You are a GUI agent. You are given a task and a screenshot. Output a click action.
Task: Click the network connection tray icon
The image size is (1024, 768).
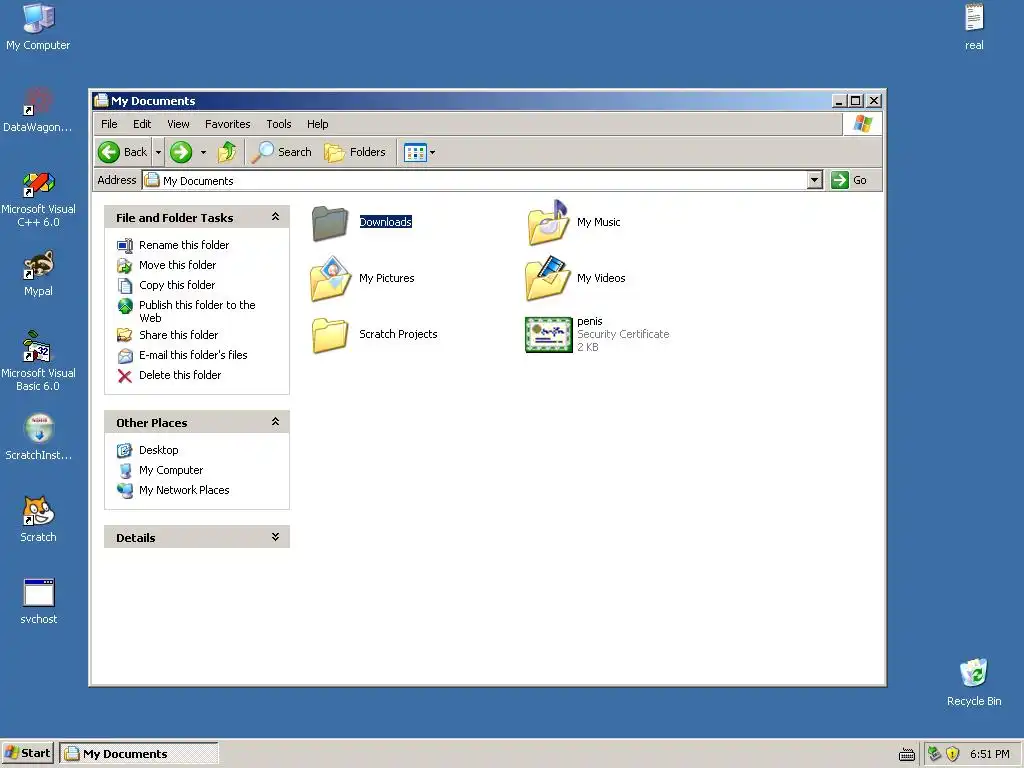point(935,754)
